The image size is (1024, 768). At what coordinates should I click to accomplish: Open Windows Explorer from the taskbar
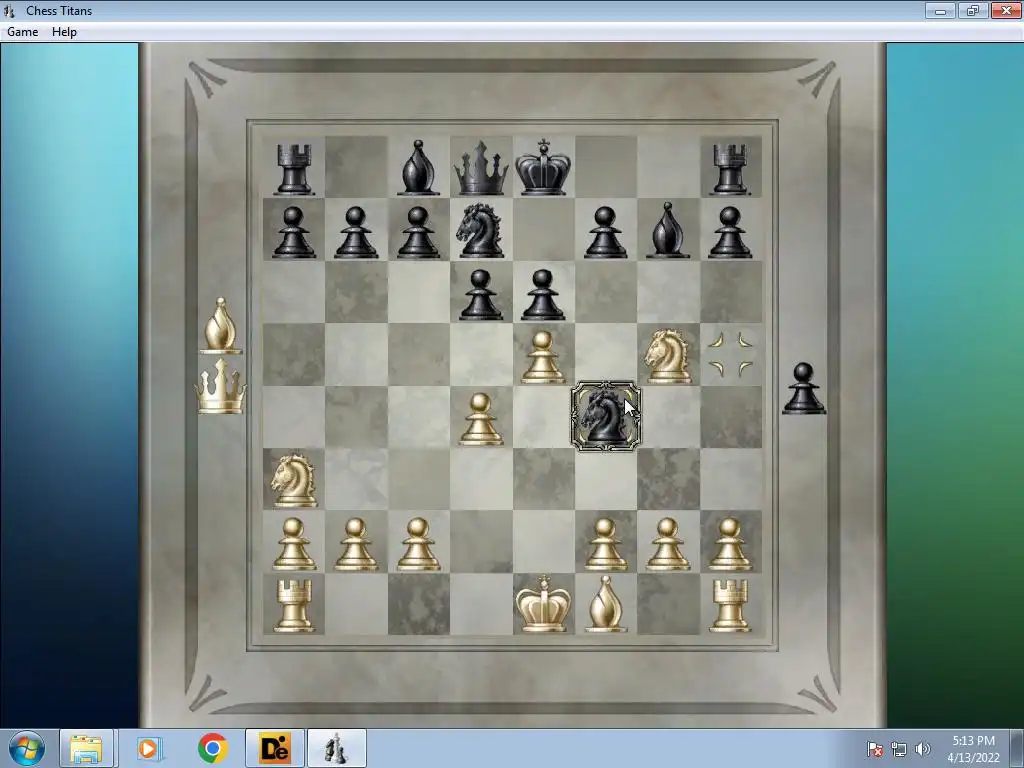86,748
